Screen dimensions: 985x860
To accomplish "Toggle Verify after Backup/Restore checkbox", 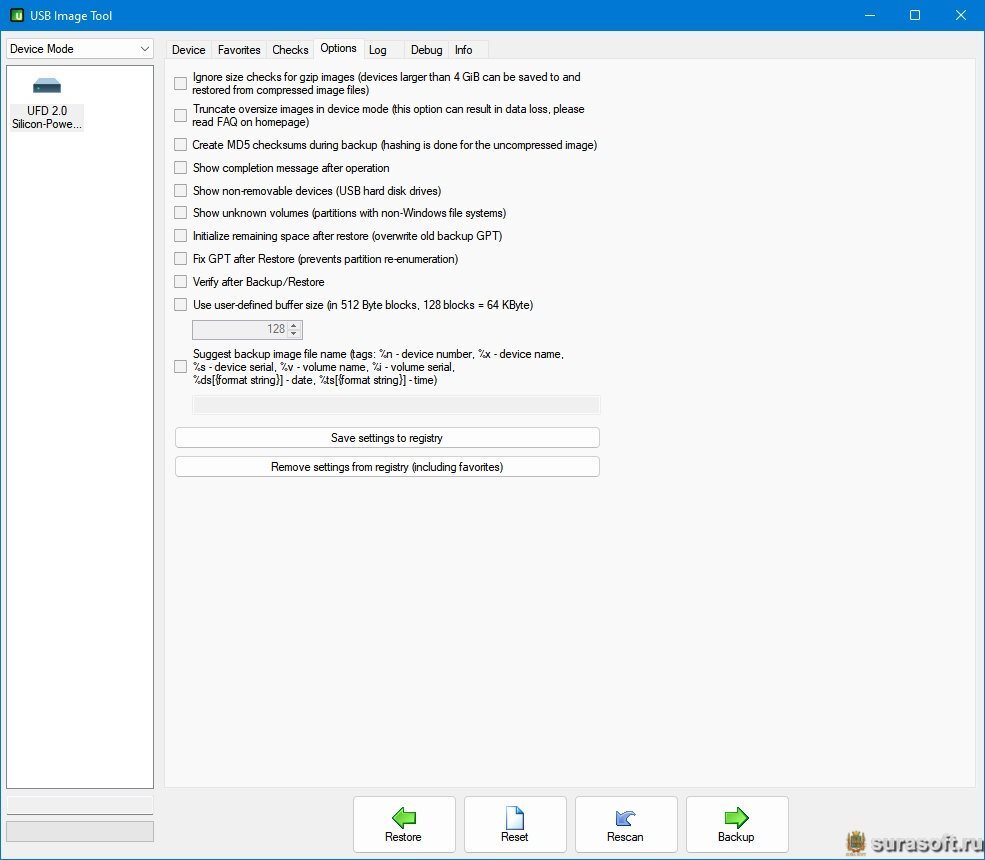I will tap(180, 281).
